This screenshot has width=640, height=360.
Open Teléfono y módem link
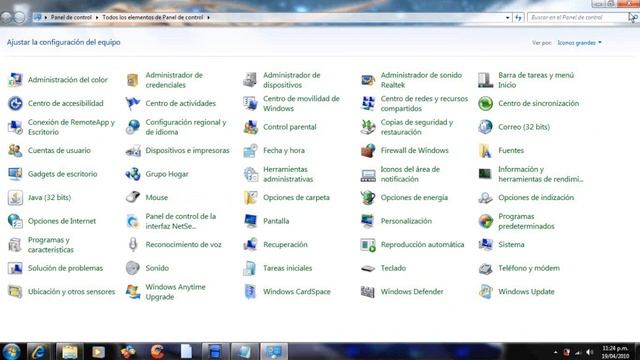click(x=529, y=268)
